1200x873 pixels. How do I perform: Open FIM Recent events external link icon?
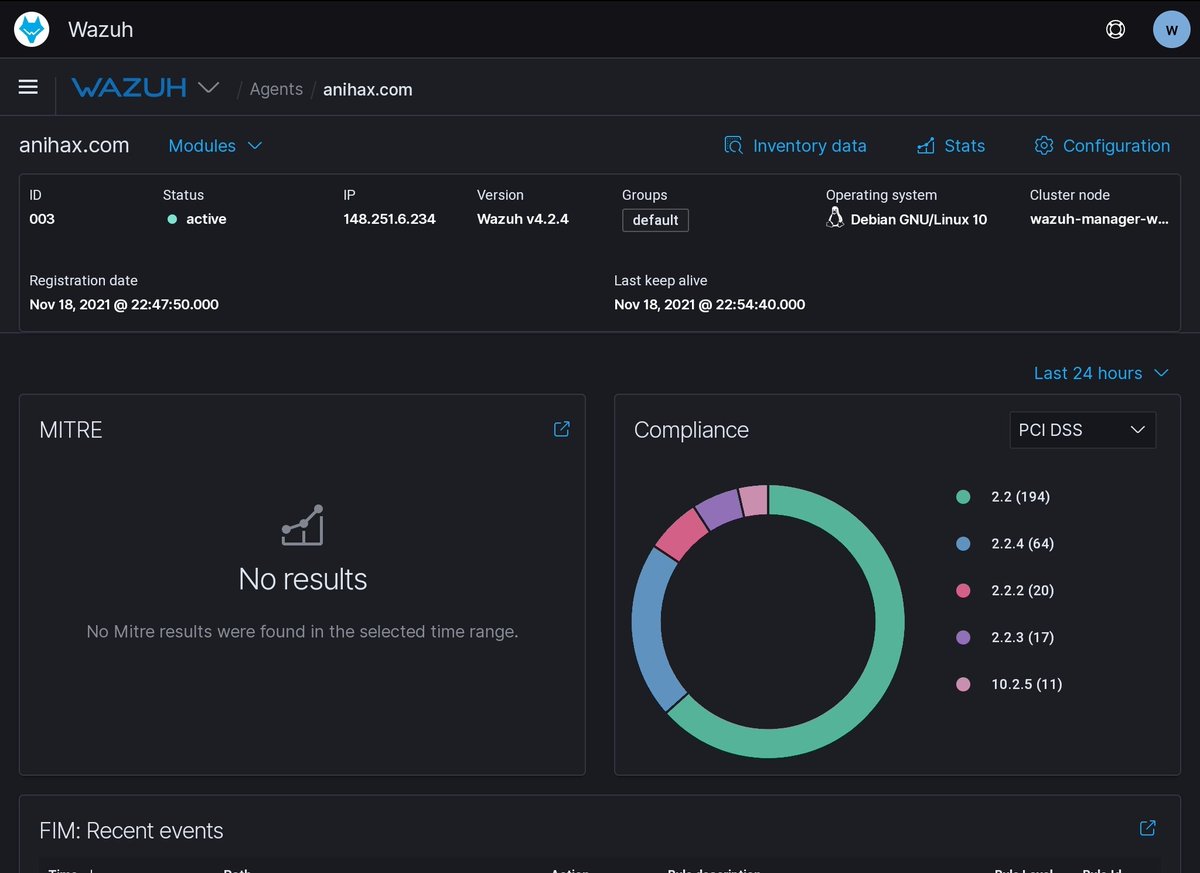tap(1148, 828)
